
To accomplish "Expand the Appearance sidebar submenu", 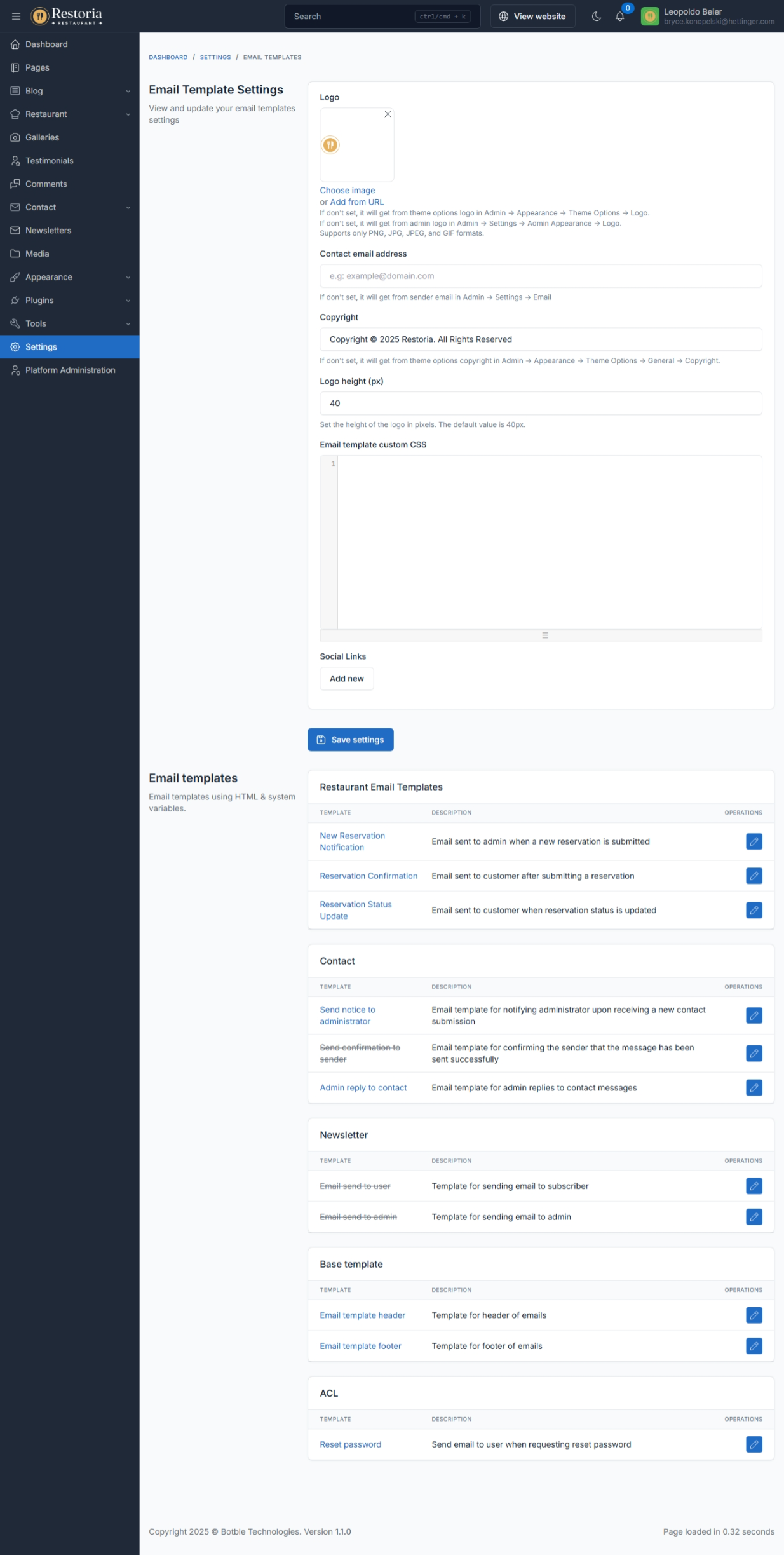I will tap(69, 277).
